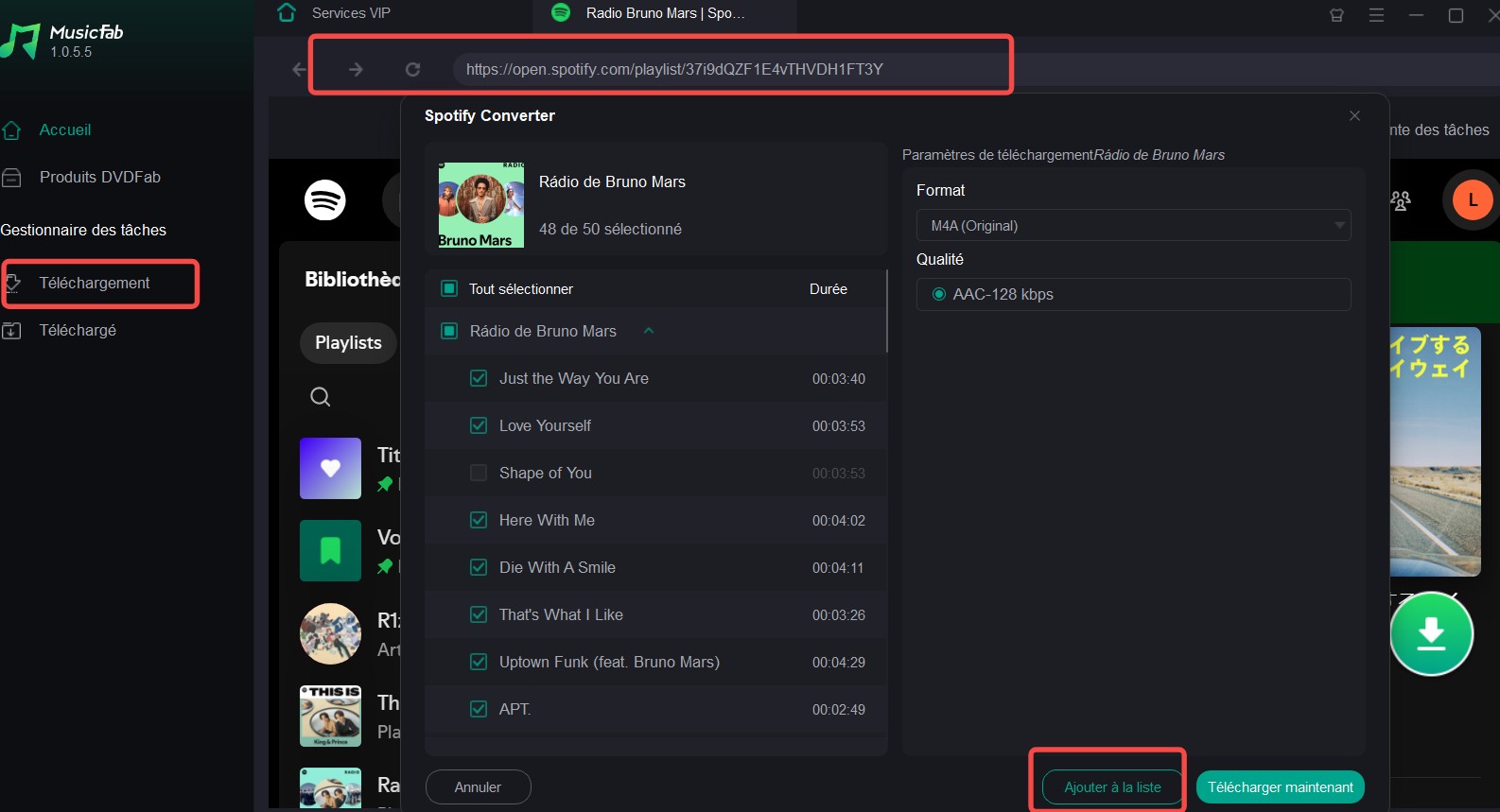The height and width of the screenshot is (812, 1500).
Task: Click the Rádio de Bruno Mars cover art
Action: click(481, 205)
